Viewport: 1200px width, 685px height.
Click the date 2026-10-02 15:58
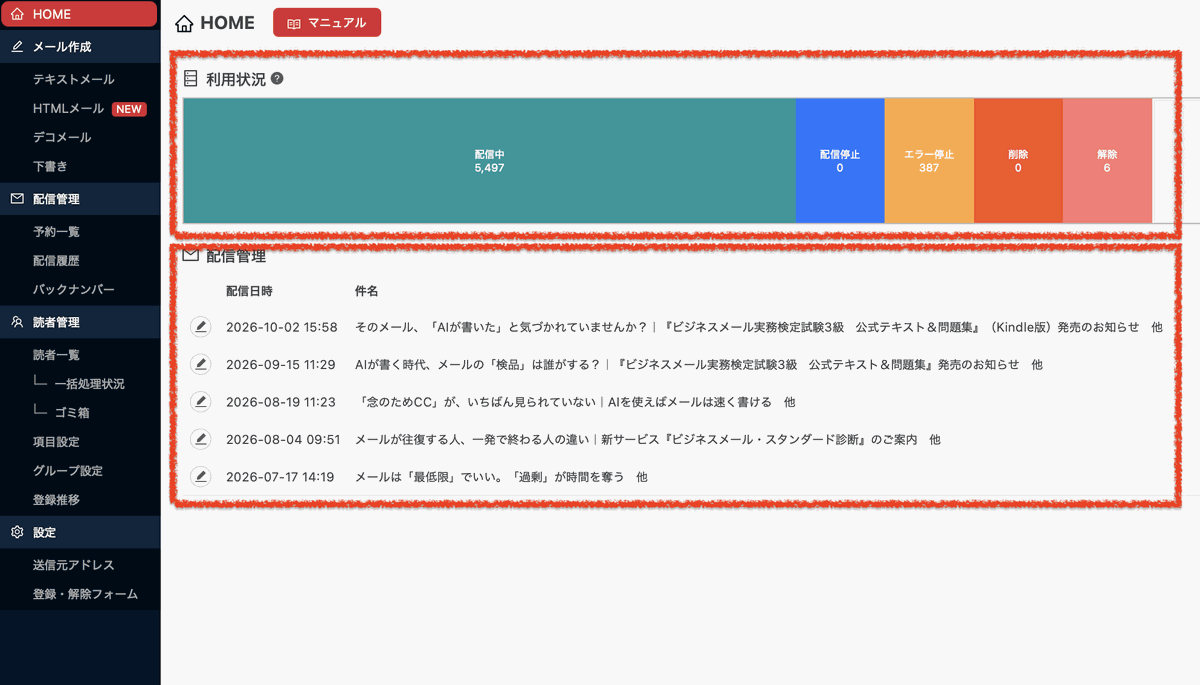[x=282, y=327]
